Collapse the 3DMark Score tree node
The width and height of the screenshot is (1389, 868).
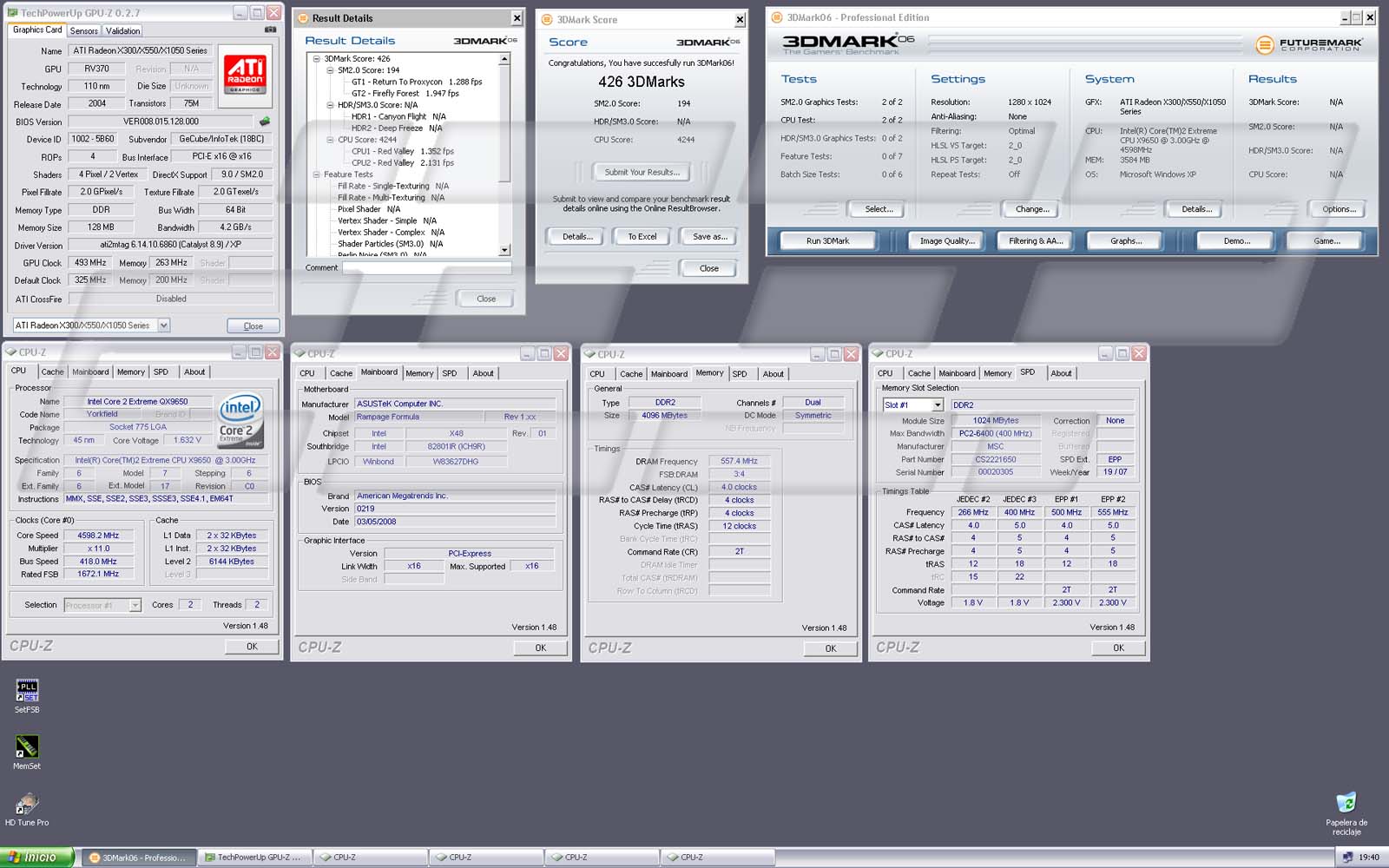[317, 59]
